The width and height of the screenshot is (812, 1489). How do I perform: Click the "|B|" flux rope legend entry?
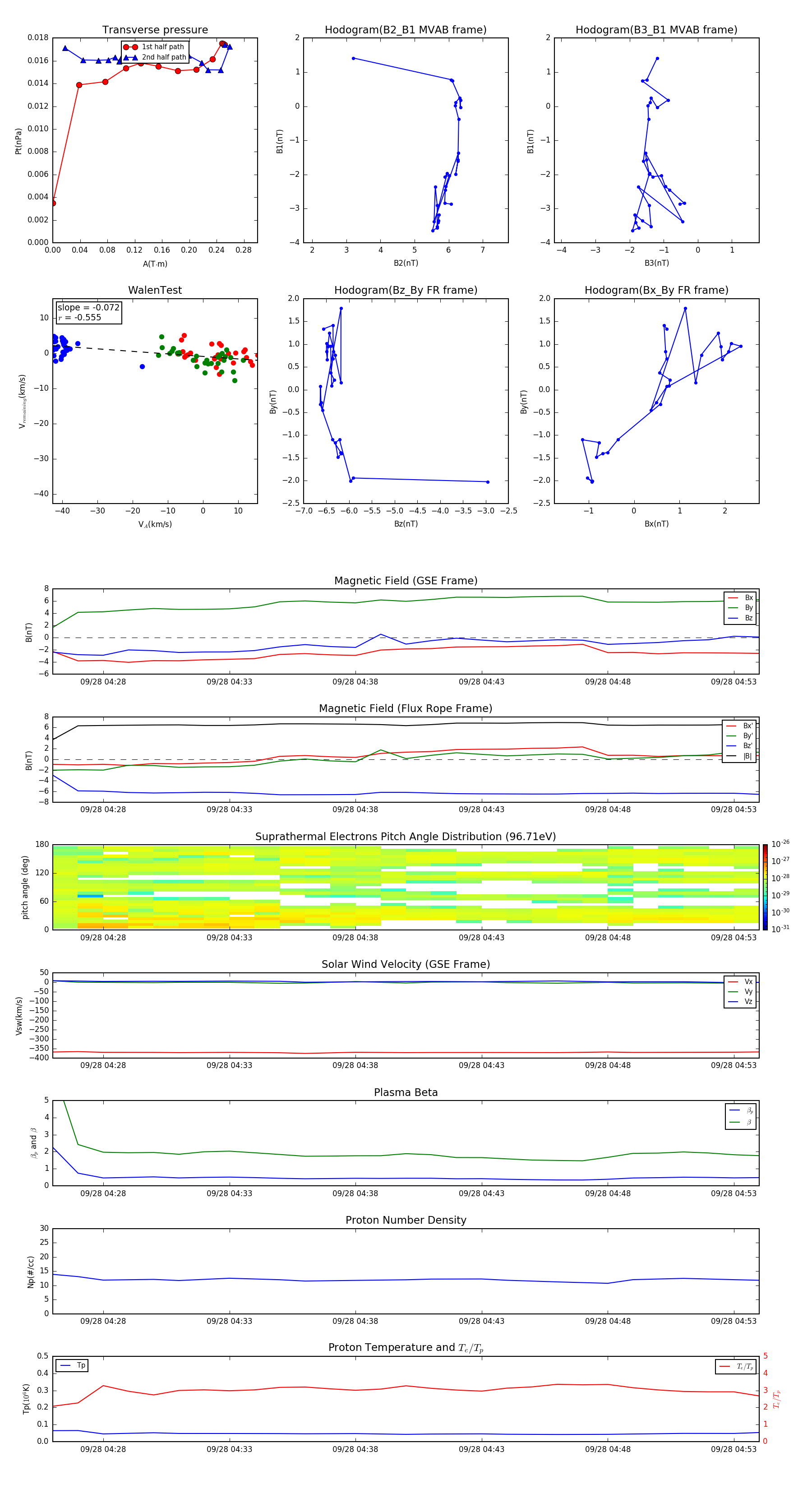pyautogui.click(x=740, y=756)
